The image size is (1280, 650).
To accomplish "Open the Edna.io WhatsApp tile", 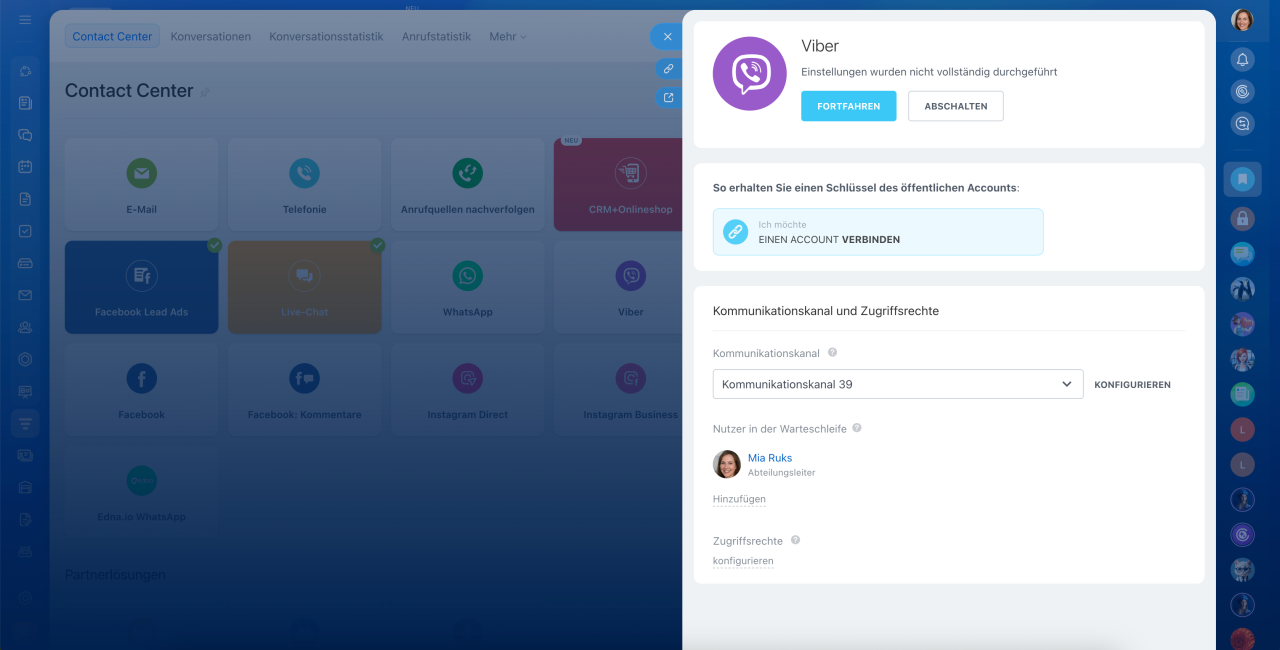I will 141,493.
